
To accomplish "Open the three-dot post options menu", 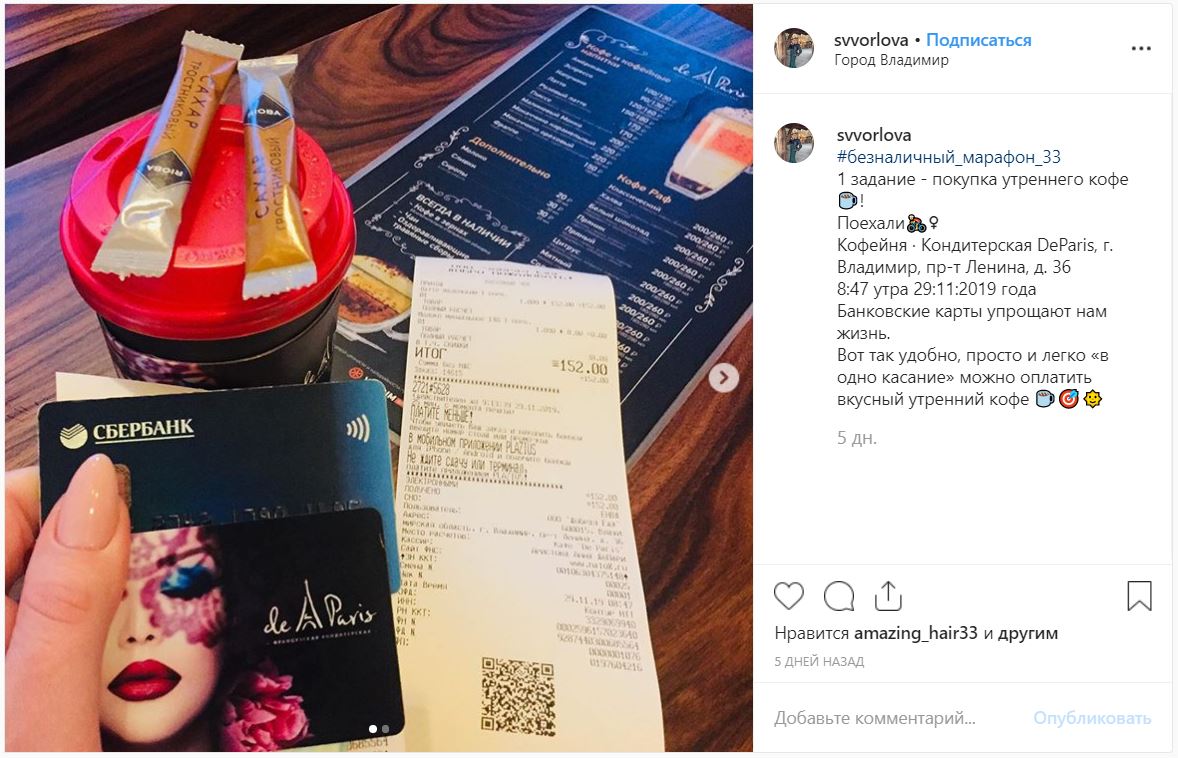I will pos(1140,48).
